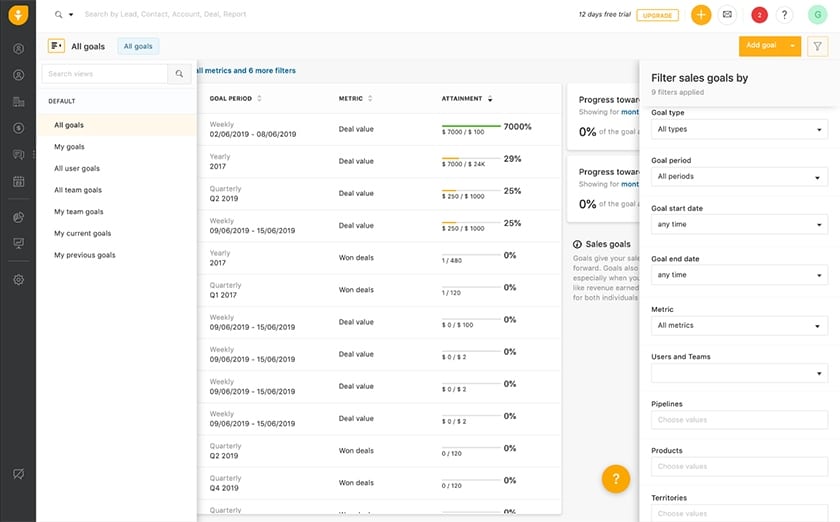Click the search views magnifier button
The width and height of the screenshot is (840, 522).
(179, 74)
